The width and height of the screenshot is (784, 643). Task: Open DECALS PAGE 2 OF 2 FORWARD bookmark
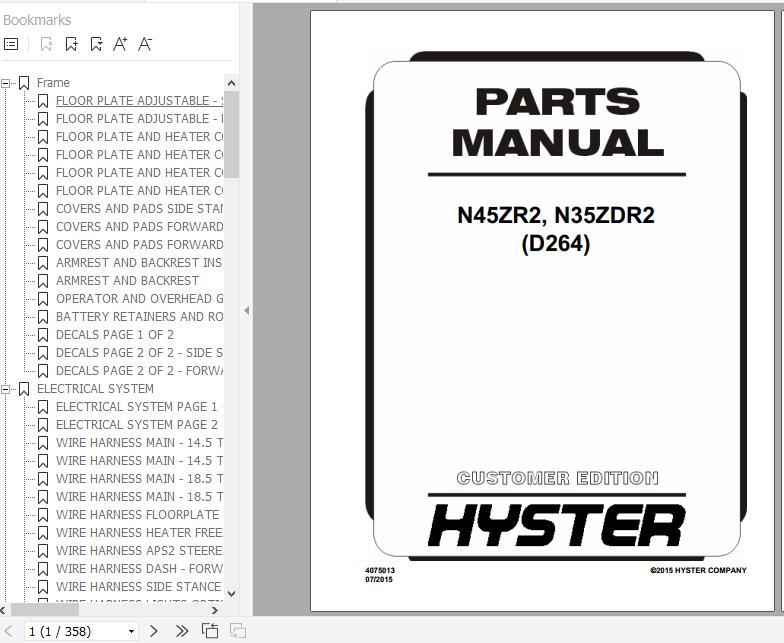[x=139, y=371]
